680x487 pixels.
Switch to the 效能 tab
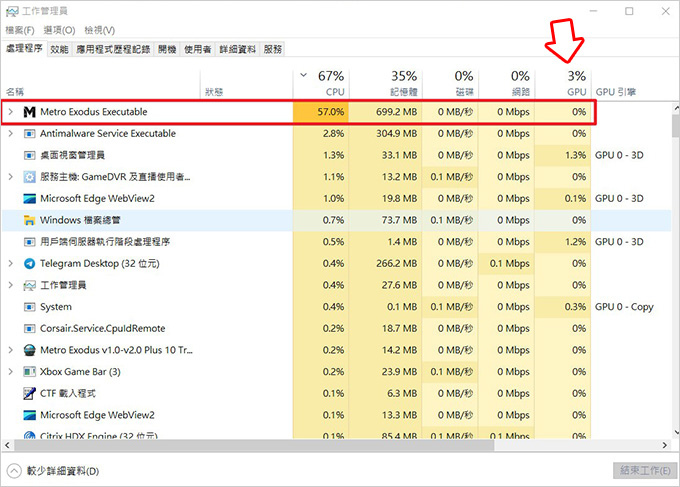[59, 49]
